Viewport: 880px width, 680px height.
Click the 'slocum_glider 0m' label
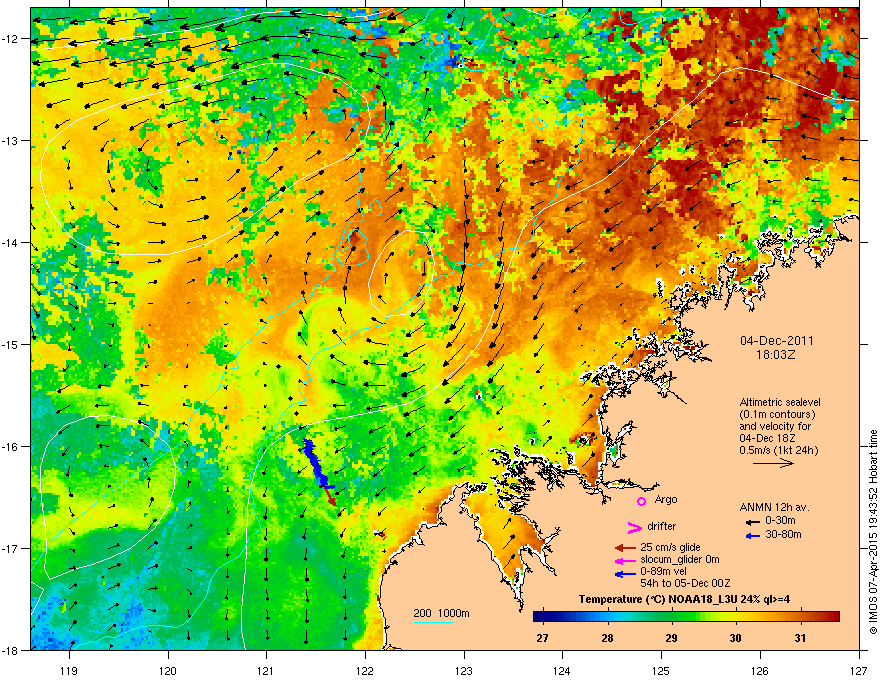click(680, 560)
